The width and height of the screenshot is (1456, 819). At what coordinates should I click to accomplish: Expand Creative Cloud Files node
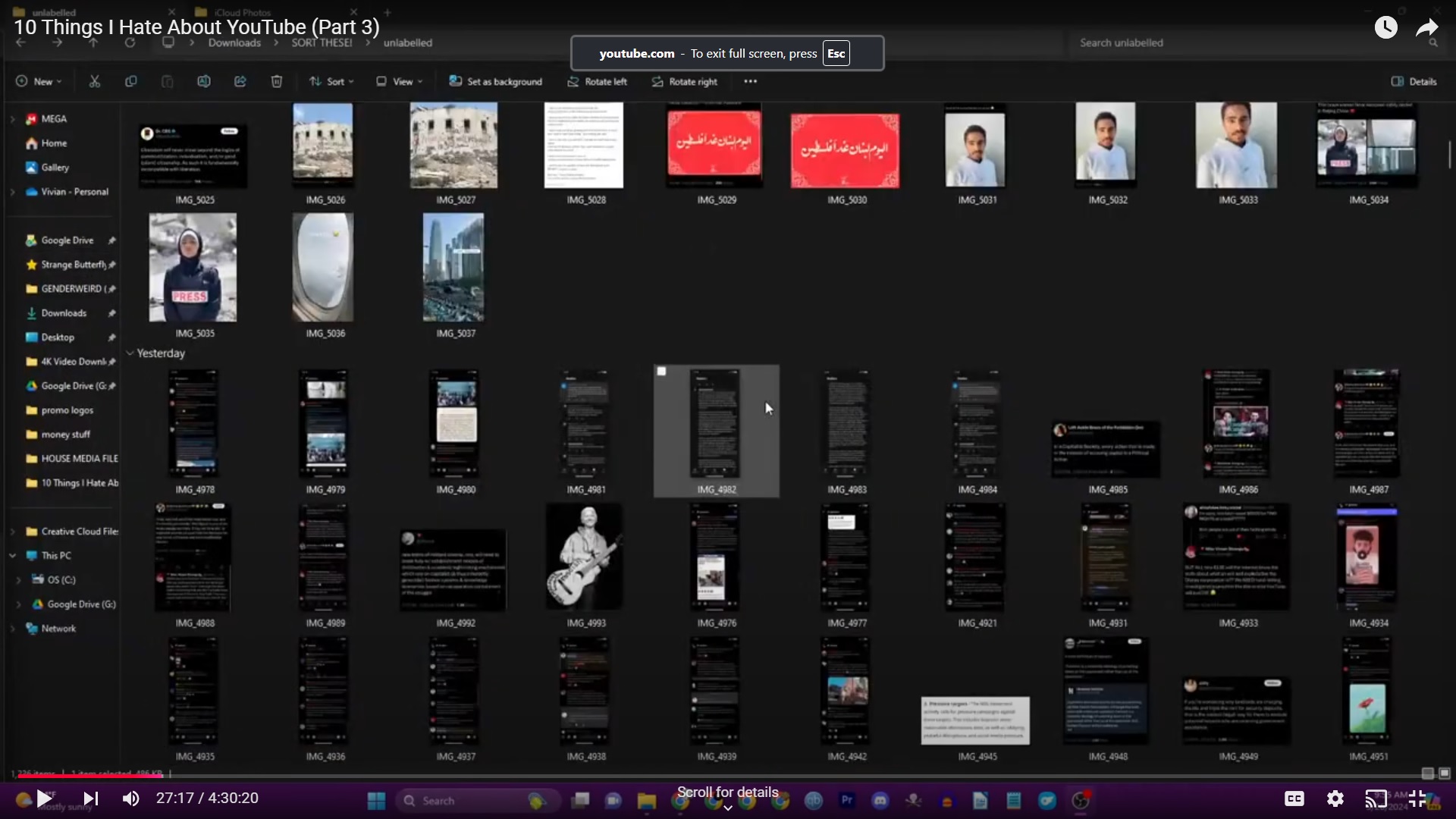(x=12, y=532)
